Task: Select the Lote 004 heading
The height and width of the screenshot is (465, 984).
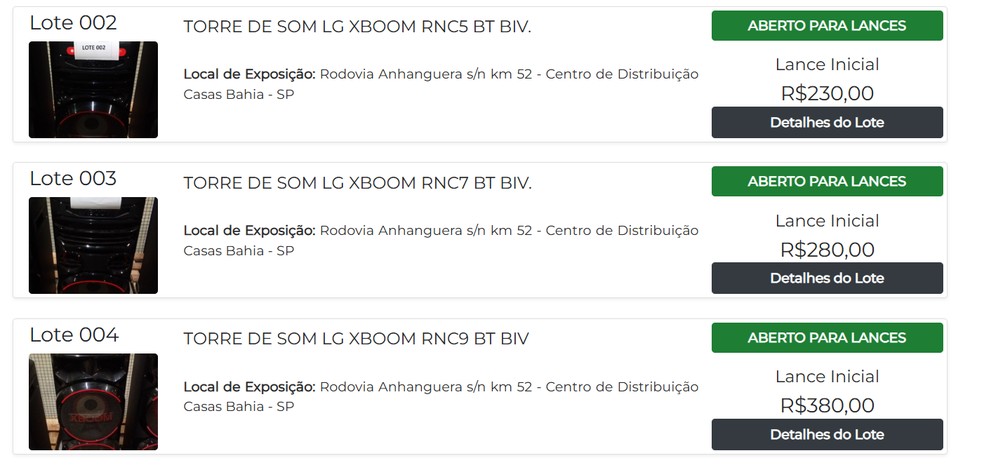Action: [74, 334]
